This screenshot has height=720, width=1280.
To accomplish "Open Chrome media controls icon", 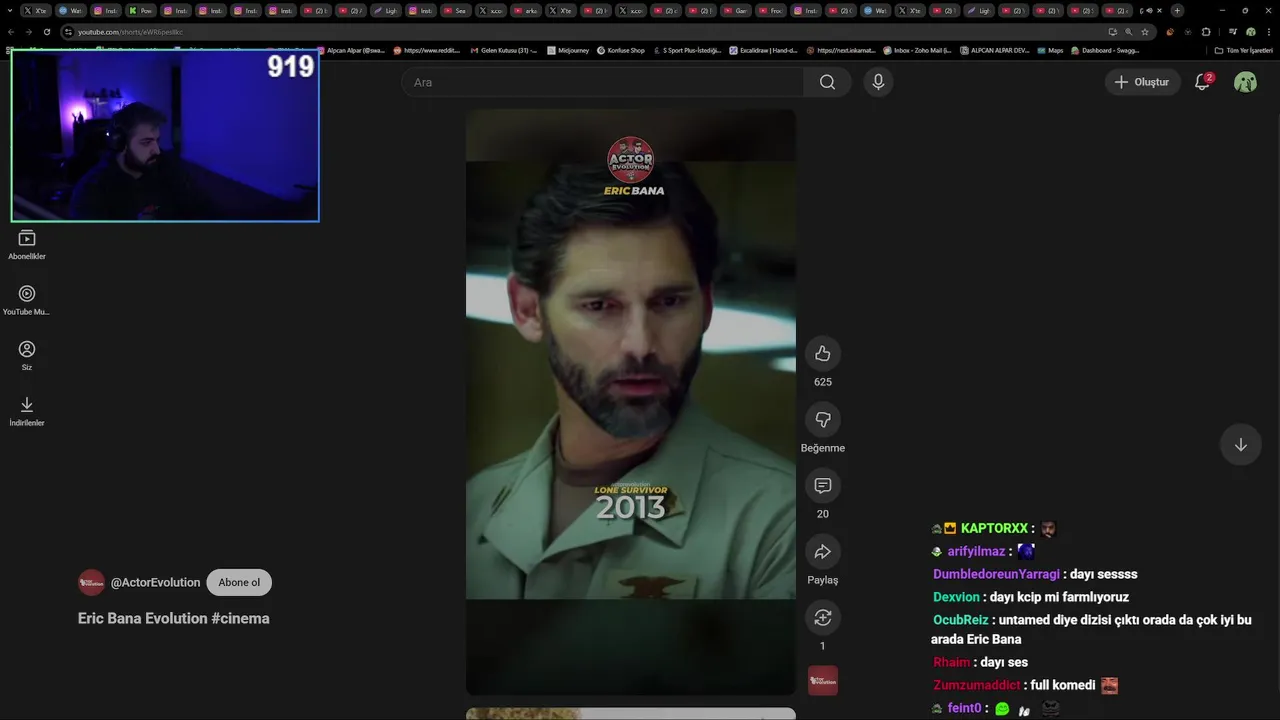I will tap(1233, 32).
